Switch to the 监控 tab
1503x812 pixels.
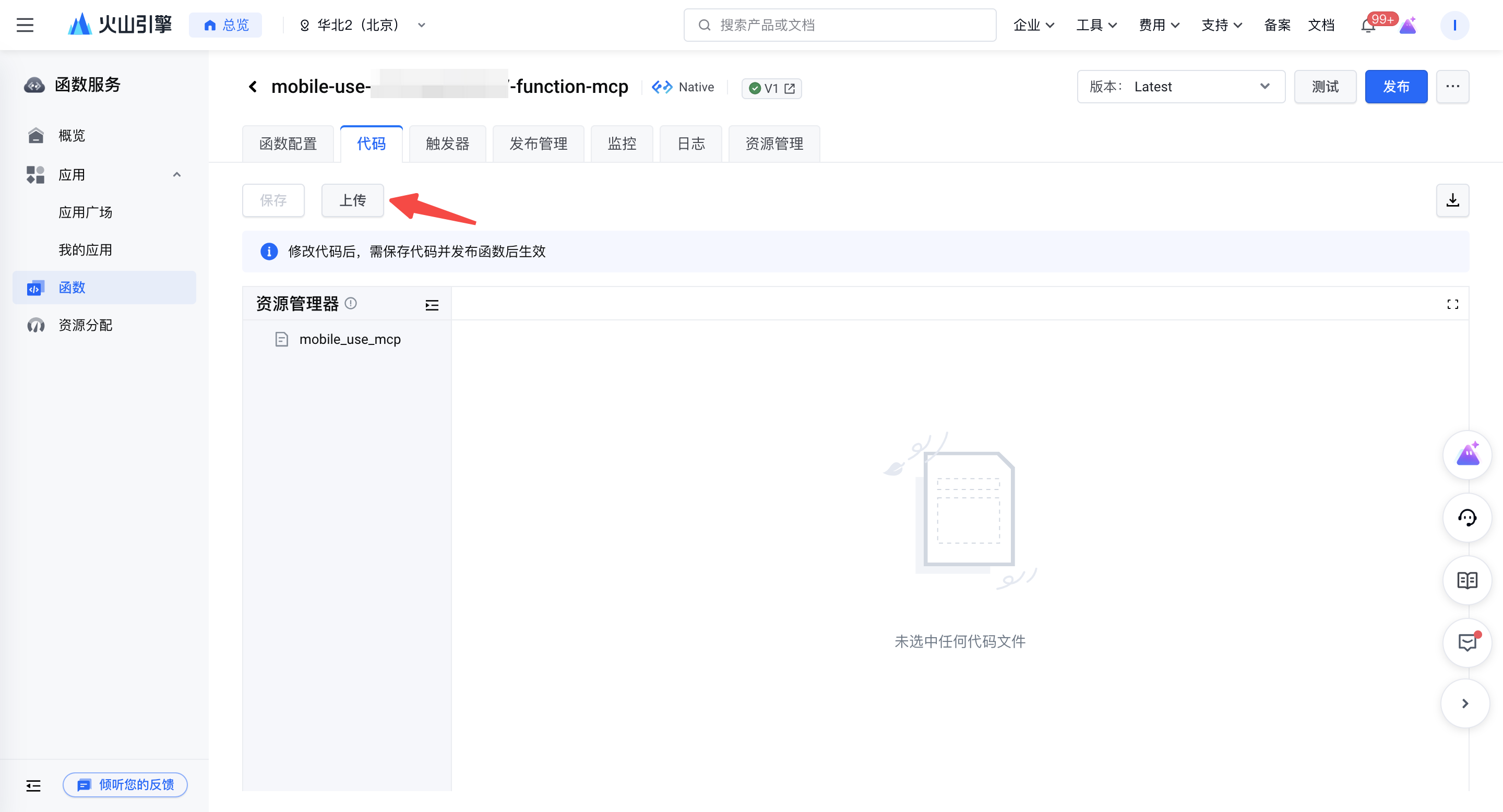(x=622, y=144)
